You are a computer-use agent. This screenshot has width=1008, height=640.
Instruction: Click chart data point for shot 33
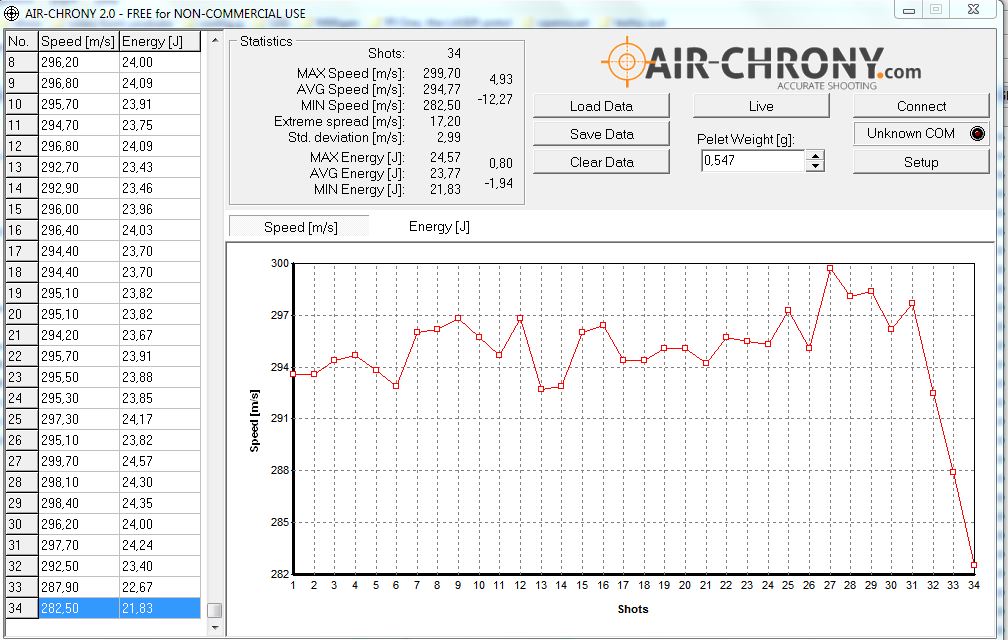click(953, 472)
